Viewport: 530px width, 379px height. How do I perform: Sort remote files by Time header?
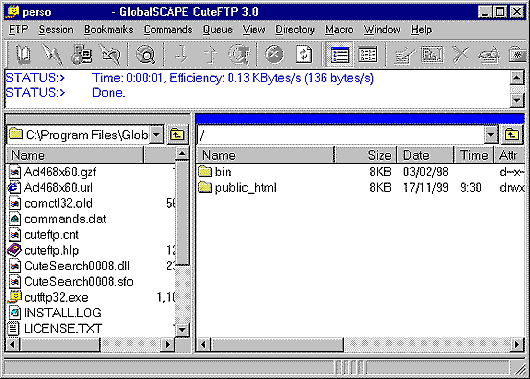click(474, 155)
